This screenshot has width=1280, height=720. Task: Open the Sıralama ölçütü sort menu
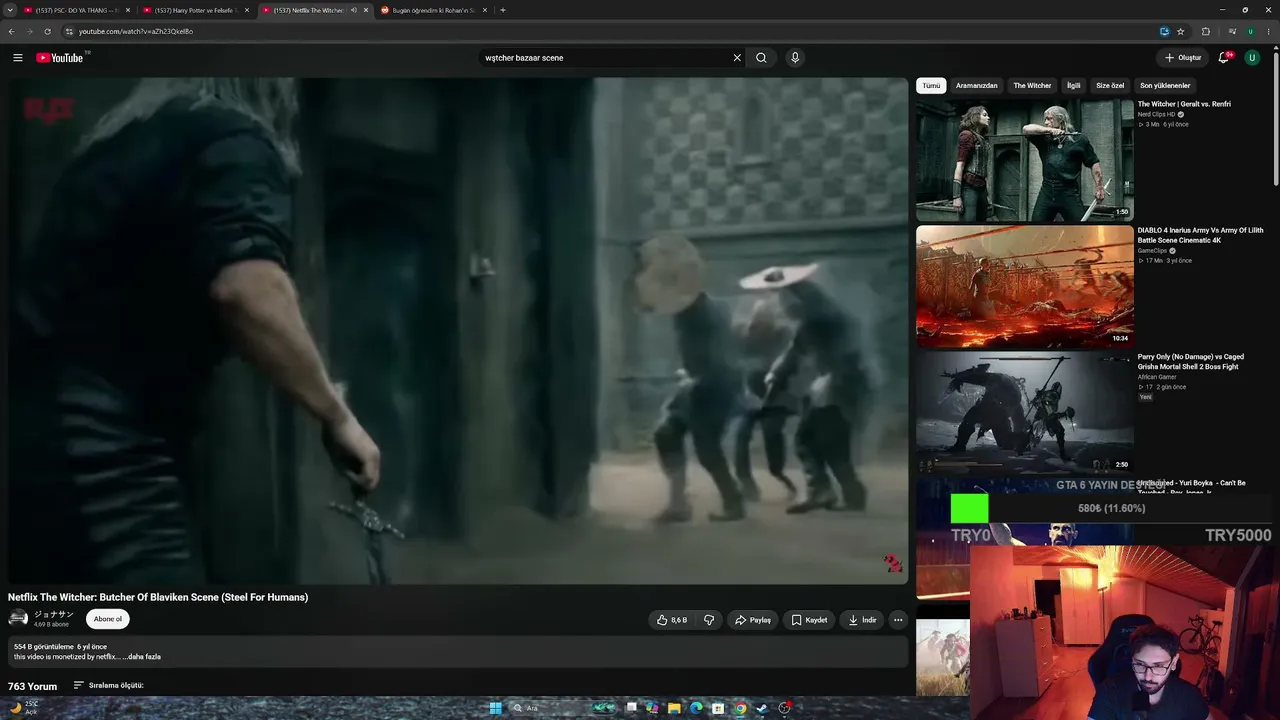click(x=109, y=686)
